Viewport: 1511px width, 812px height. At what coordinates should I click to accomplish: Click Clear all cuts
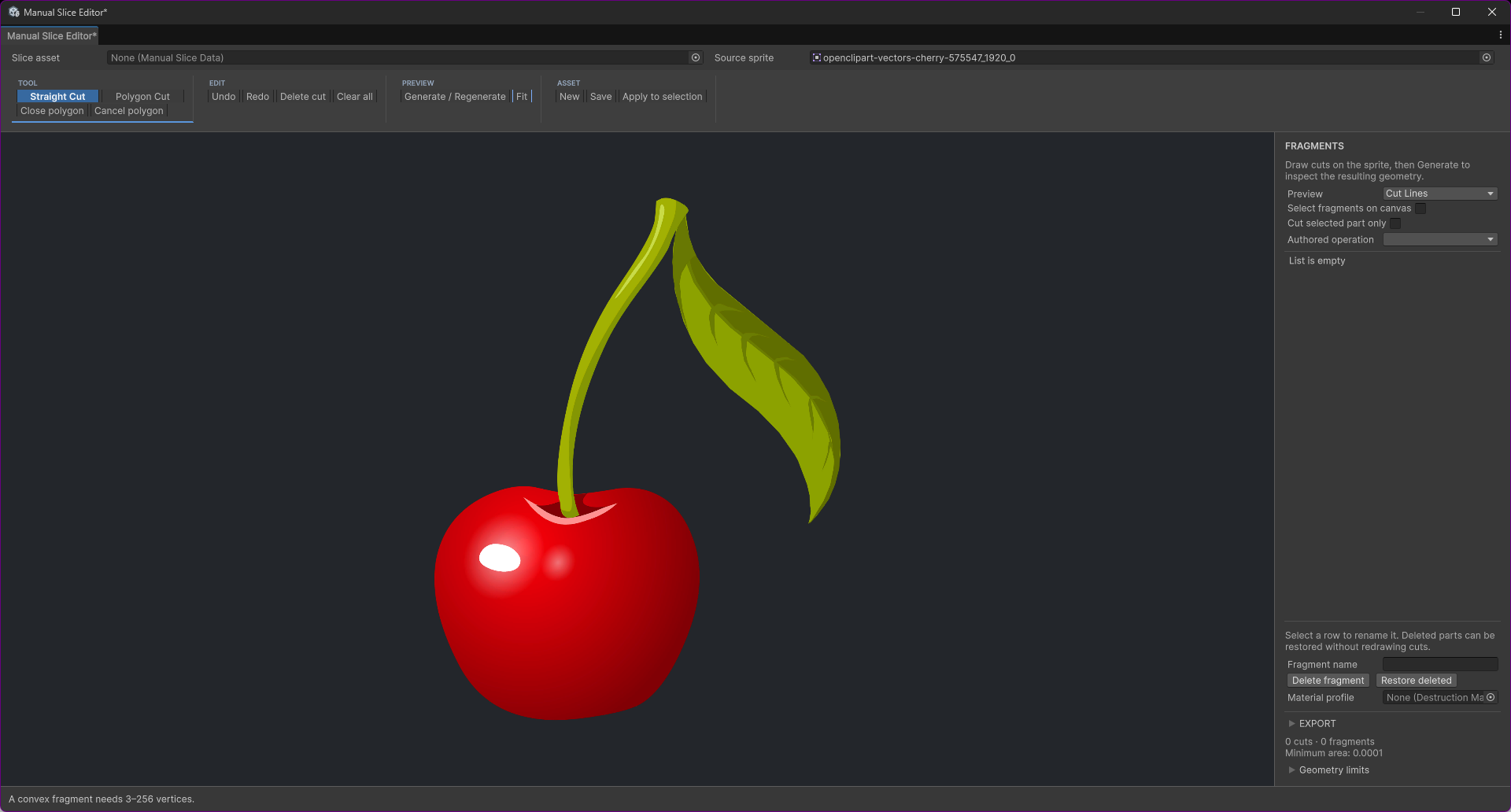point(355,96)
